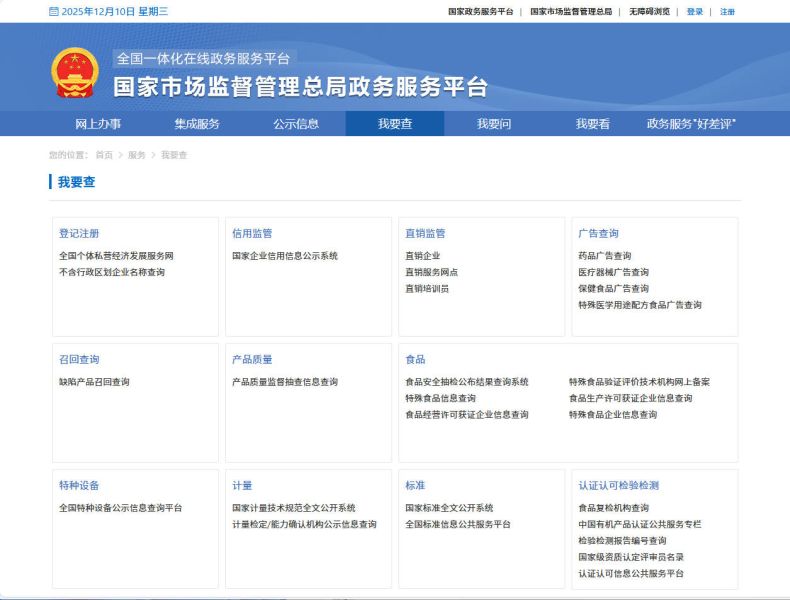Image resolution: width=790 pixels, height=600 pixels.
Task: Open 集成服务 navigation tab
Action: pyautogui.click(x=197, y=123)
